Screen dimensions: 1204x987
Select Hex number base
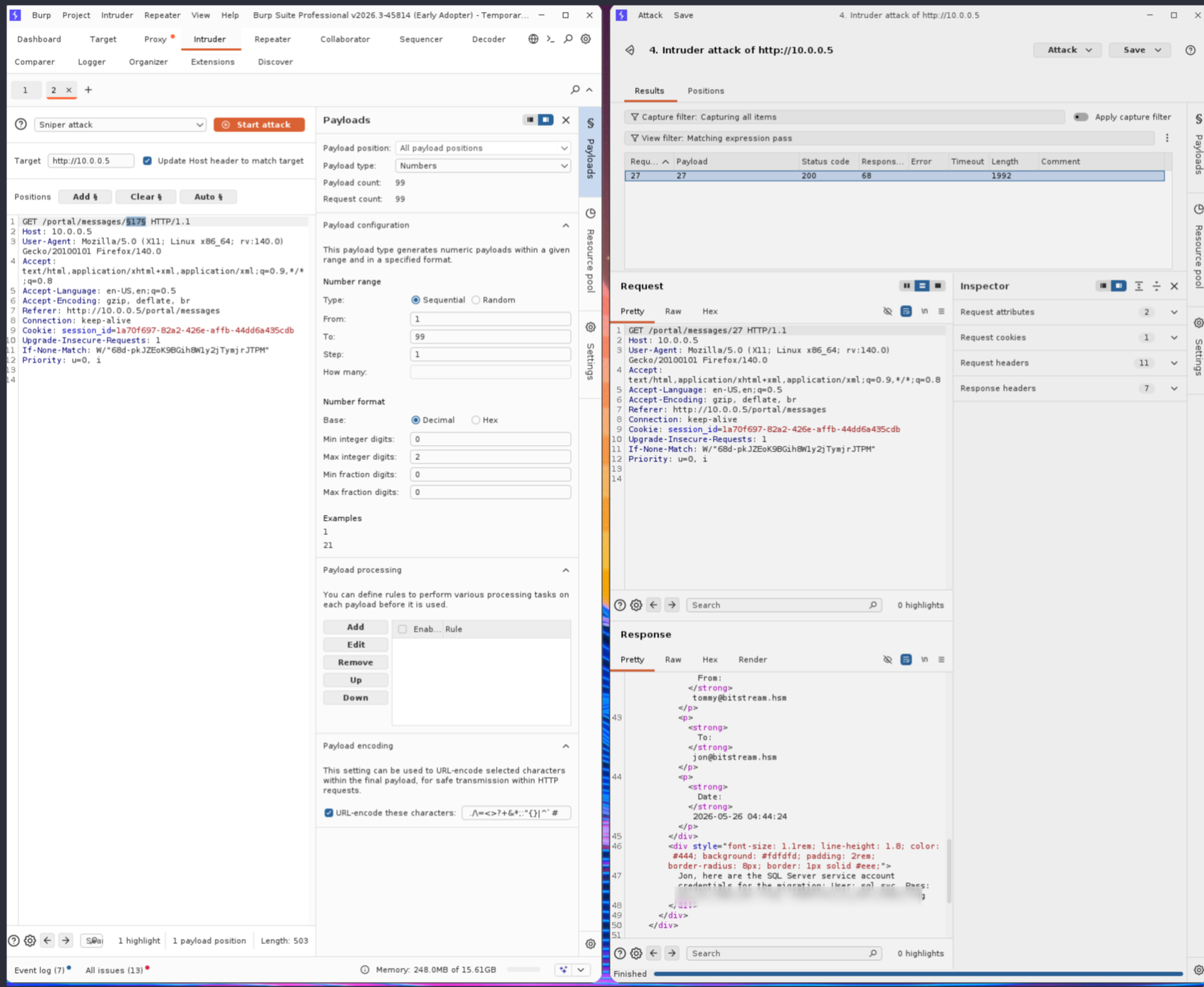476,420
